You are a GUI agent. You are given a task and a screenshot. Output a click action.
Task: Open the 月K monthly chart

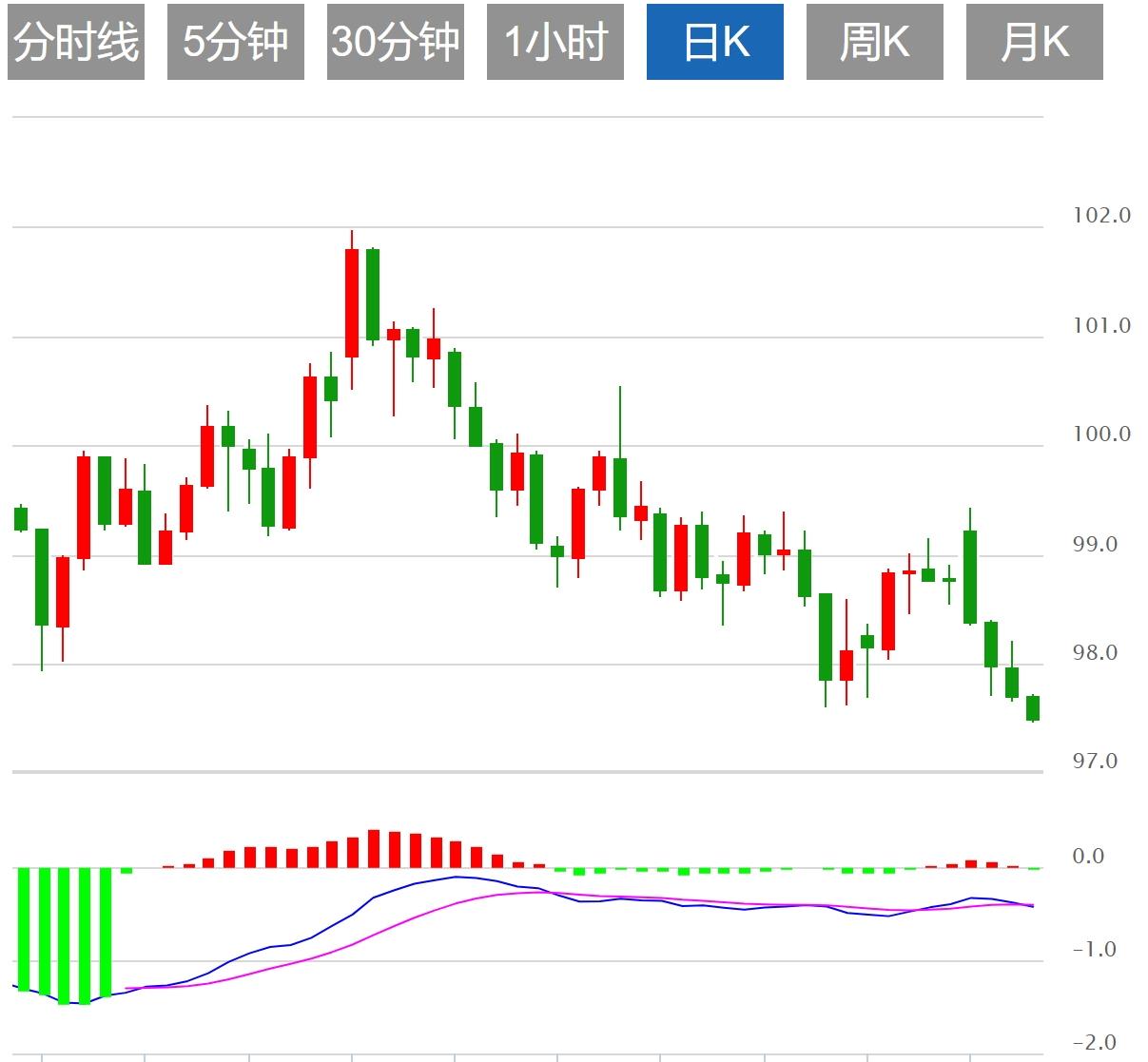coord(1035,41)
